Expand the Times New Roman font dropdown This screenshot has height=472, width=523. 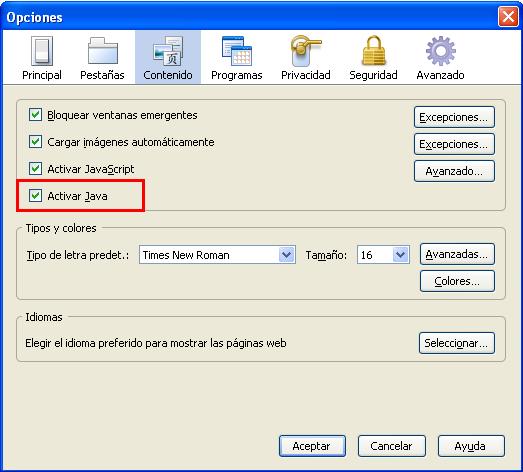286,255
